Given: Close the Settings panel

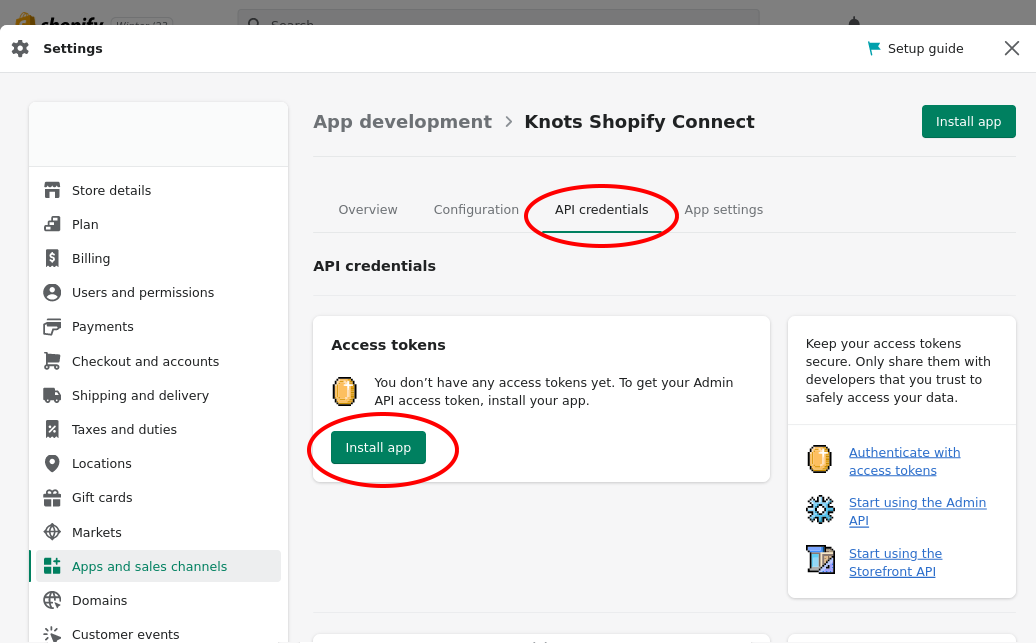Looking at the screenshot, I should (x=1012, y=48).
